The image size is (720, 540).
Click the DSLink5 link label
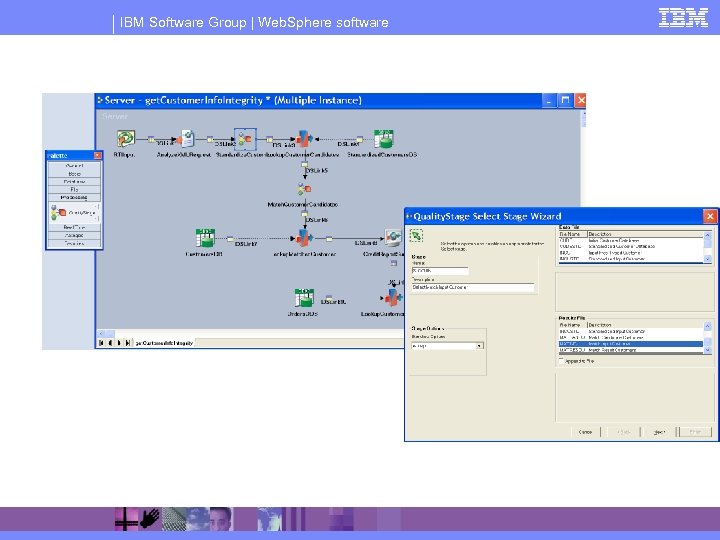pos(317,170)
